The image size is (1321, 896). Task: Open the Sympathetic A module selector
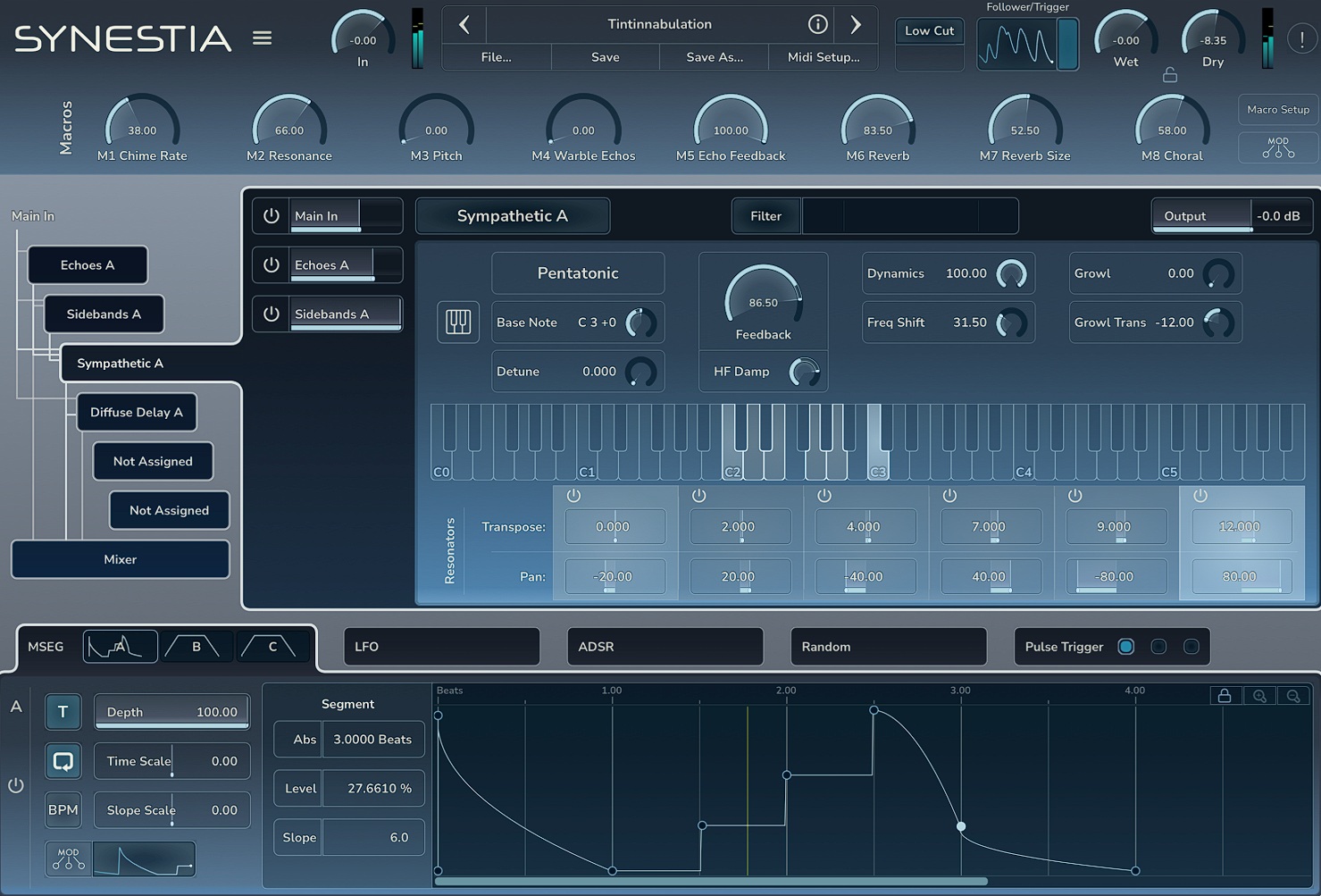513,215
